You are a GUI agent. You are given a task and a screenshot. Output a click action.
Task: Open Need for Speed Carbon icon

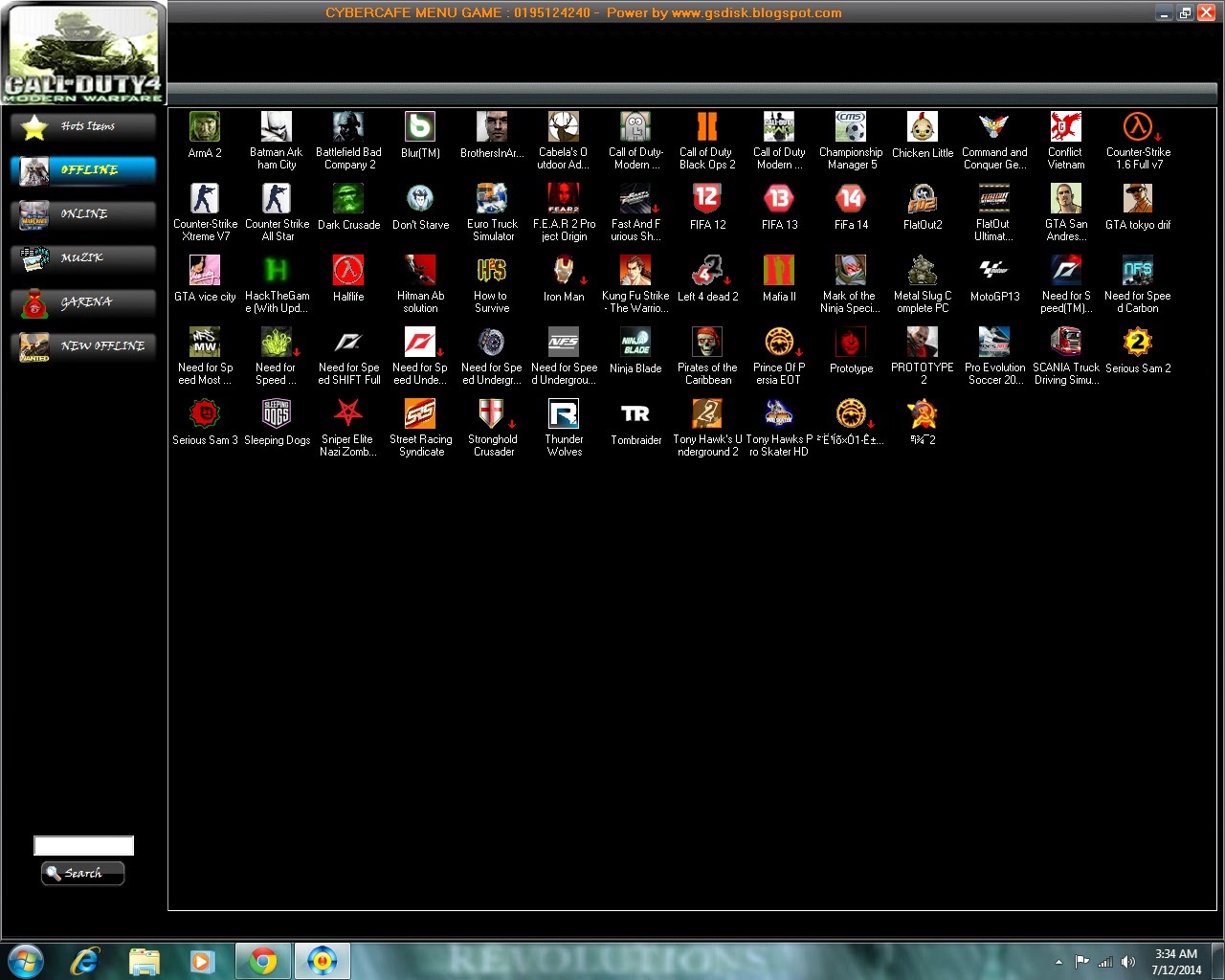(x=1138, y=270)
